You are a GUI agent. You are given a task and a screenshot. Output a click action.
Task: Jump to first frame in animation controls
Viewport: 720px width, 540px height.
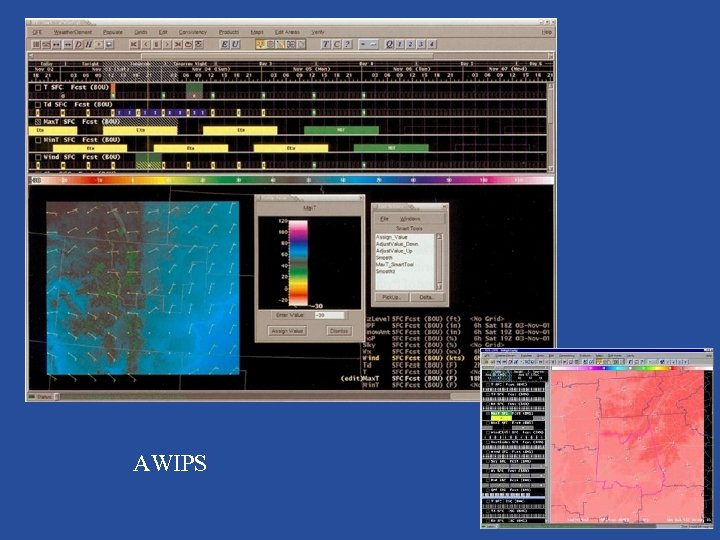134,45
